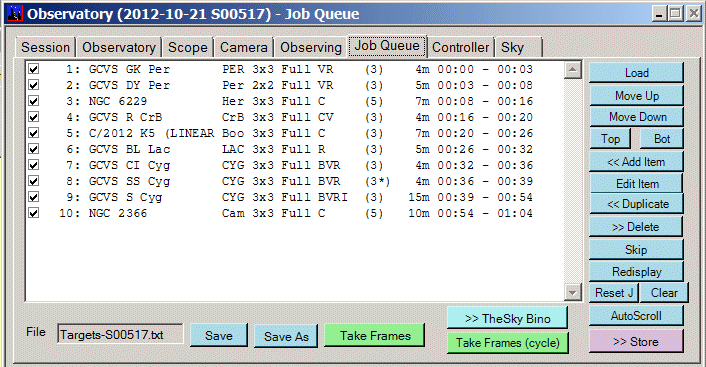Click the << Add Item button

pyautogui.click(x=636, y=162)
